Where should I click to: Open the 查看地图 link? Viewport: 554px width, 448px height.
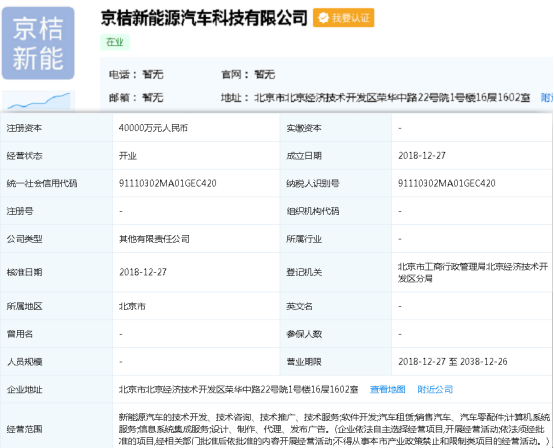[388, 389]
